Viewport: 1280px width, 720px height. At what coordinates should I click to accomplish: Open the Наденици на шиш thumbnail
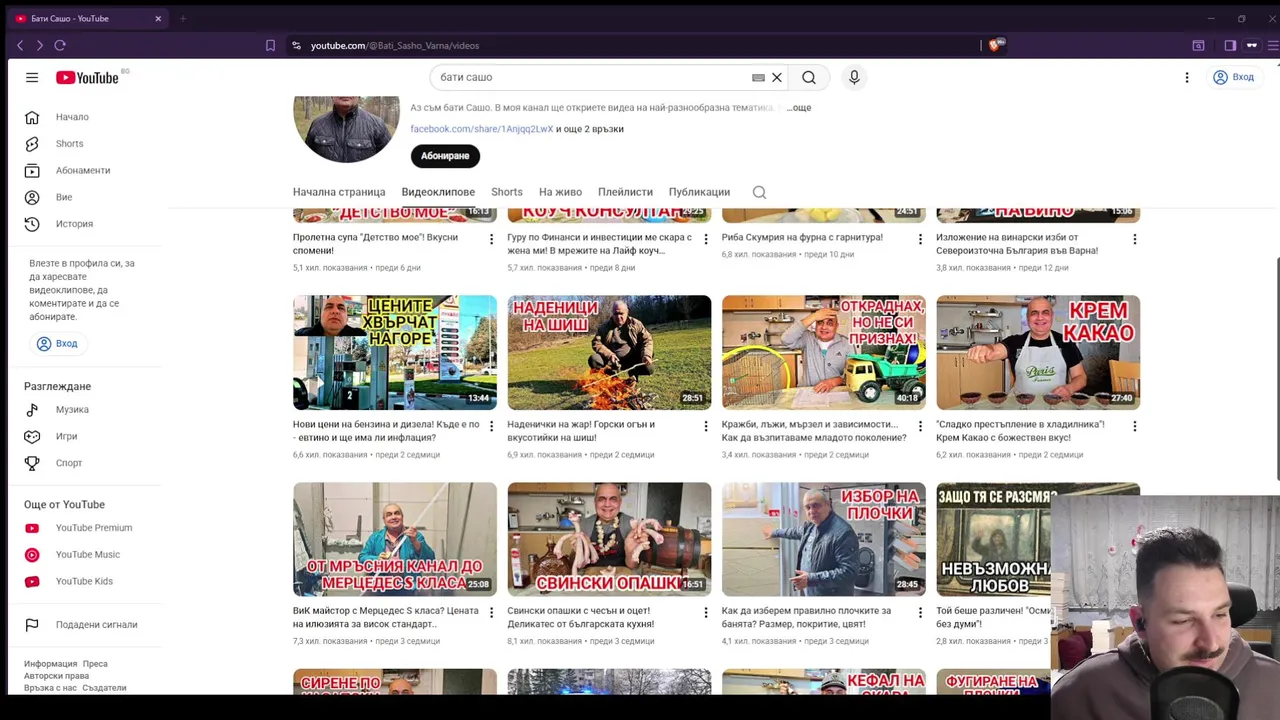609,352
